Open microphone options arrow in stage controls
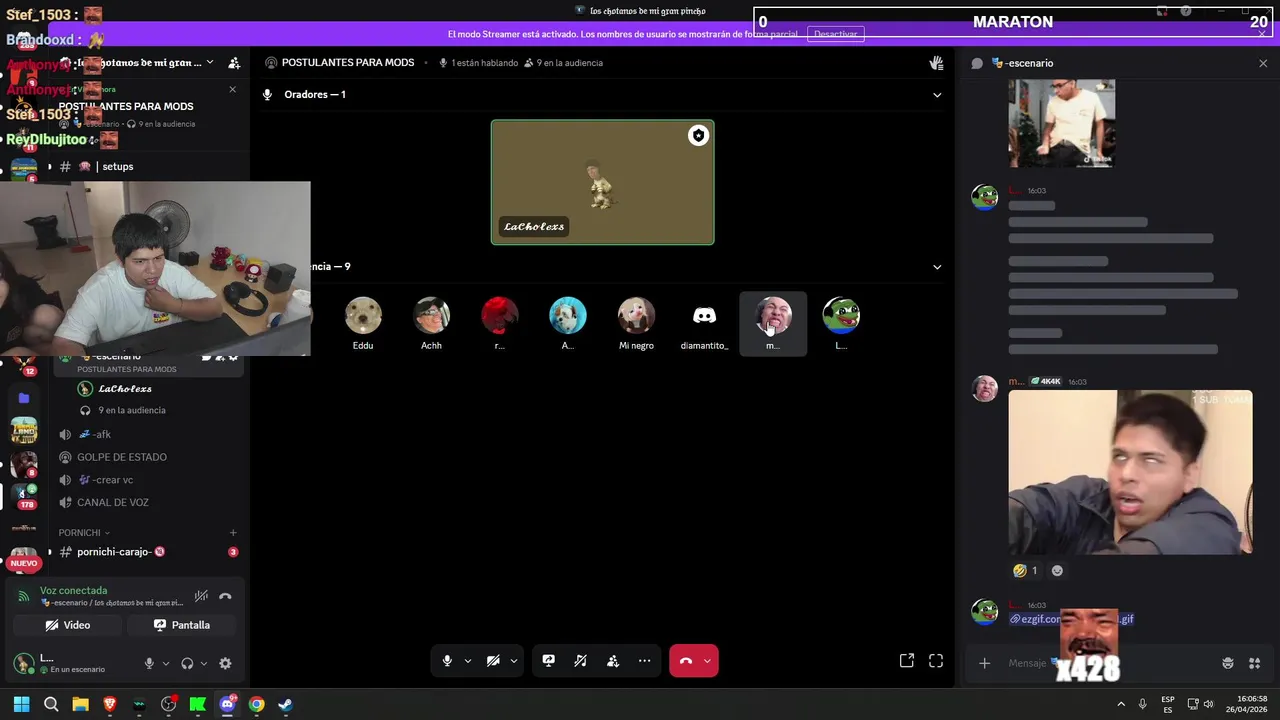This screenshot has width=1280, height=720. tap(467, 661)
